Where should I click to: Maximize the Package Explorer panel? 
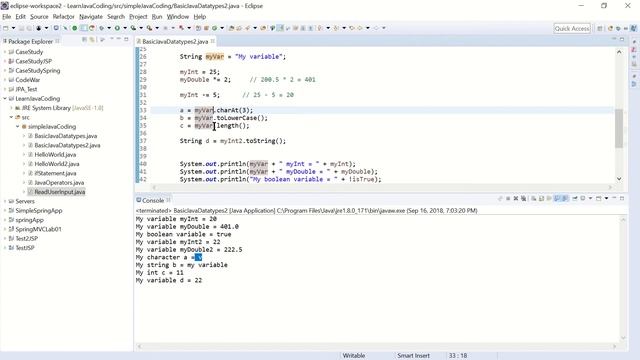127,39
